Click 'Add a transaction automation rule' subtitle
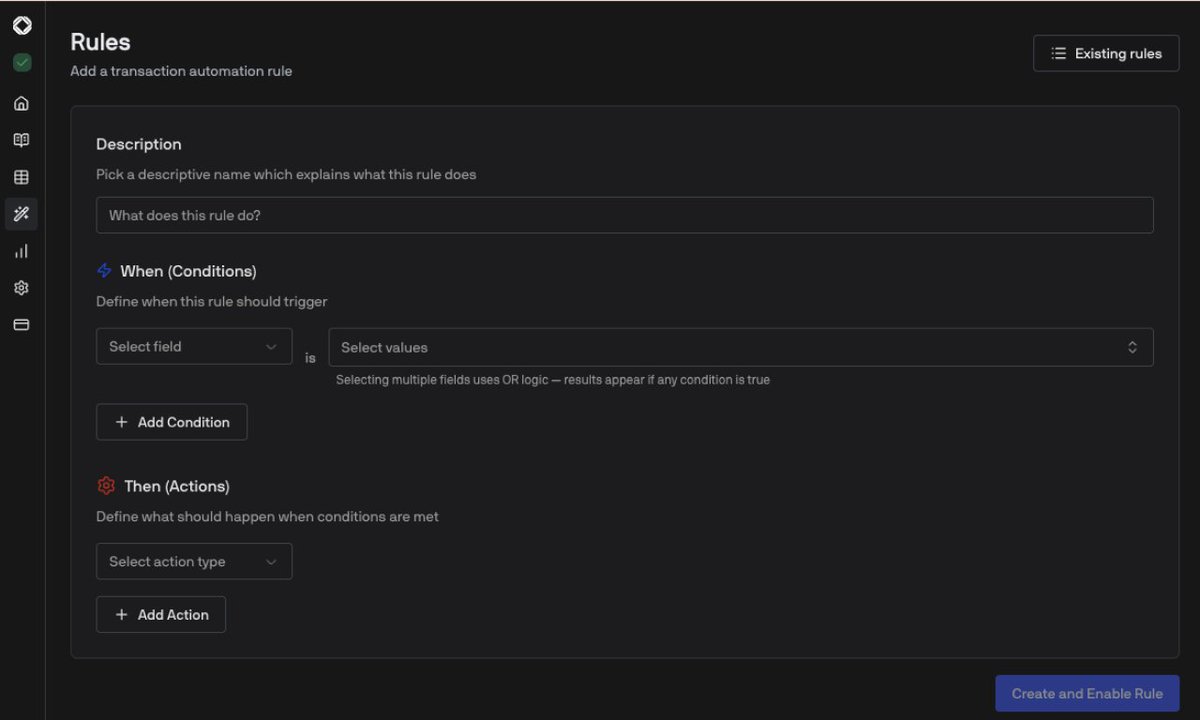Screen dimensions: 1200x720 (181, 71)
